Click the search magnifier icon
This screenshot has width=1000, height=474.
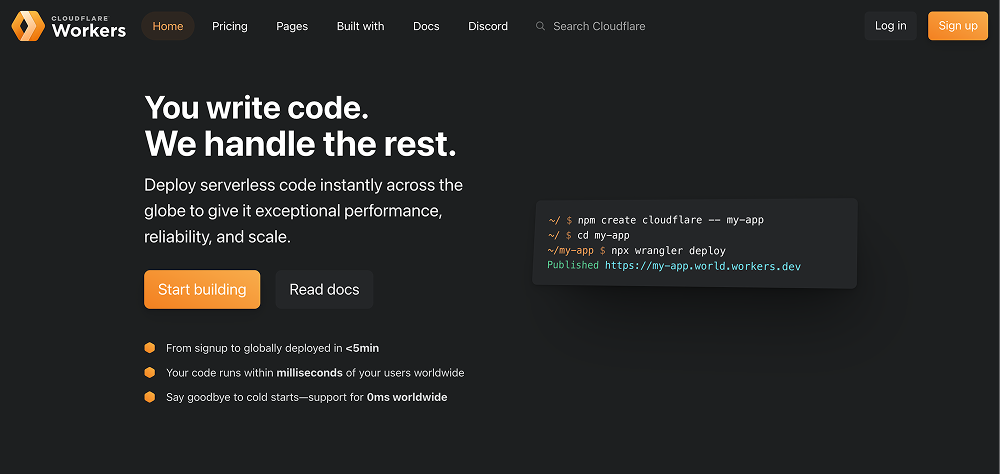coord(540,26)
